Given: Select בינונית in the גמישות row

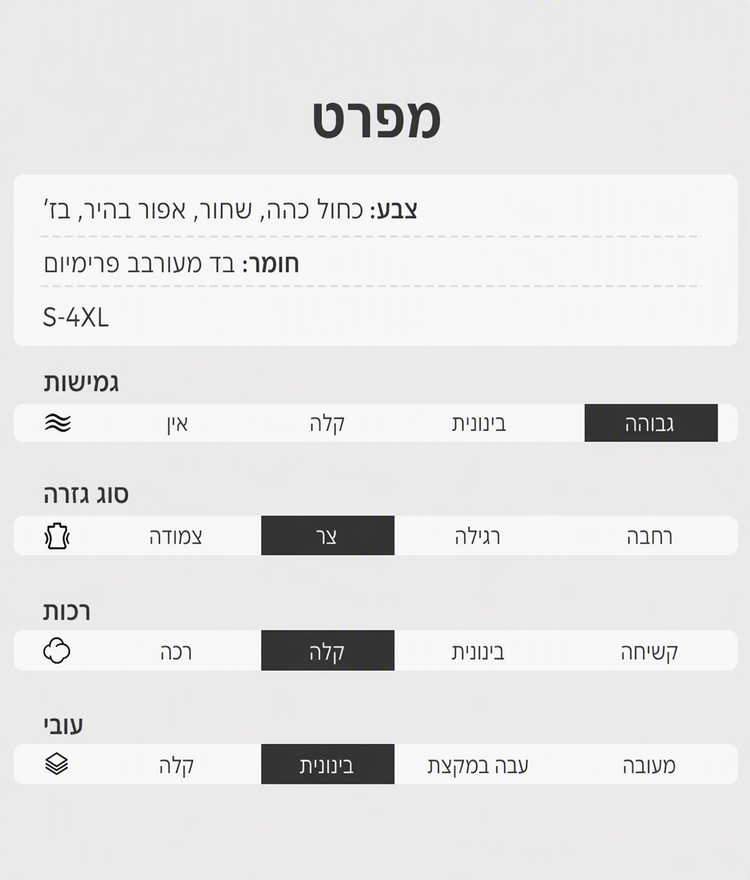Looking at the screenshot, I should 479,424.
